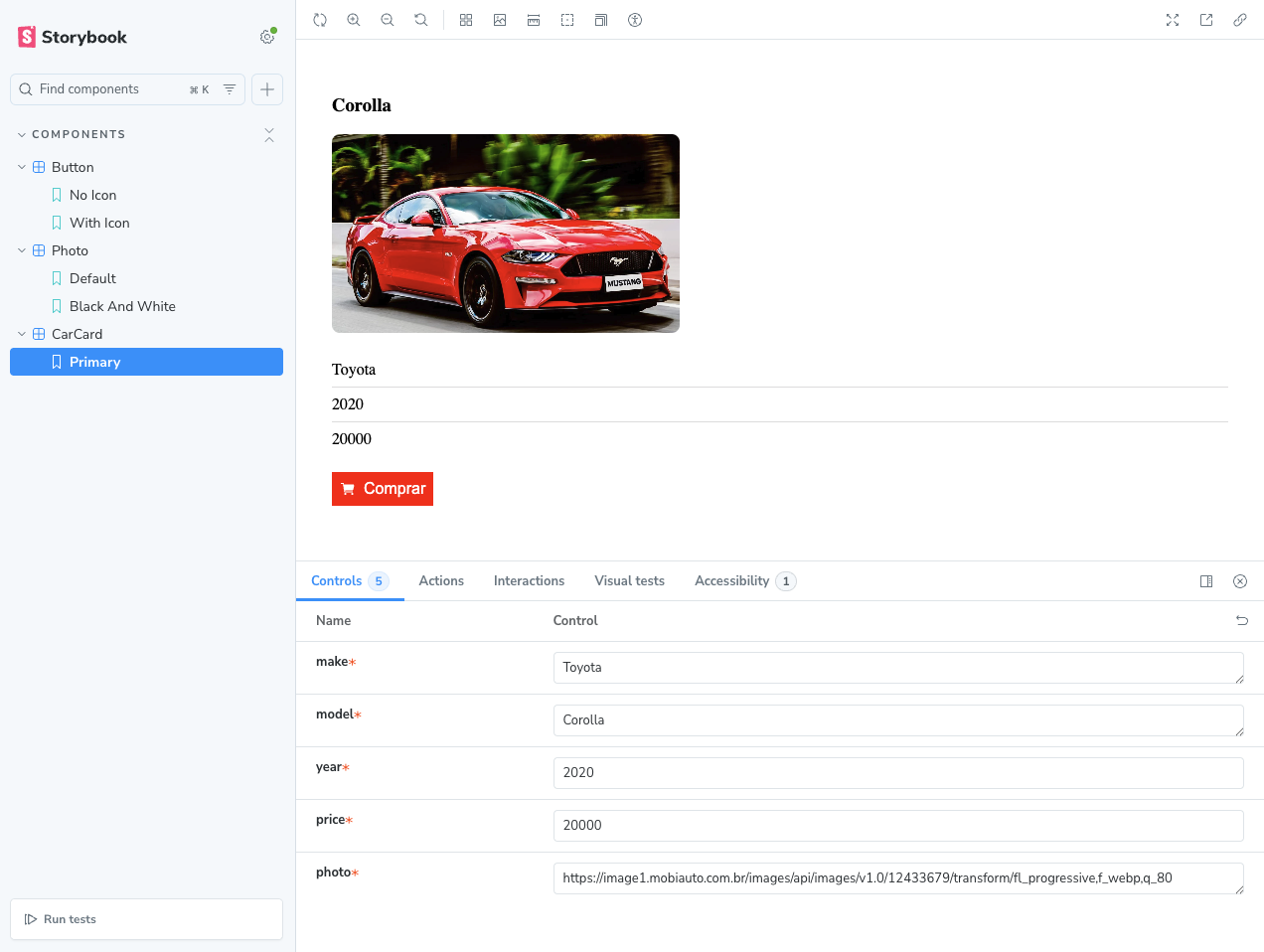Switch to the Interactions tab

529,581
